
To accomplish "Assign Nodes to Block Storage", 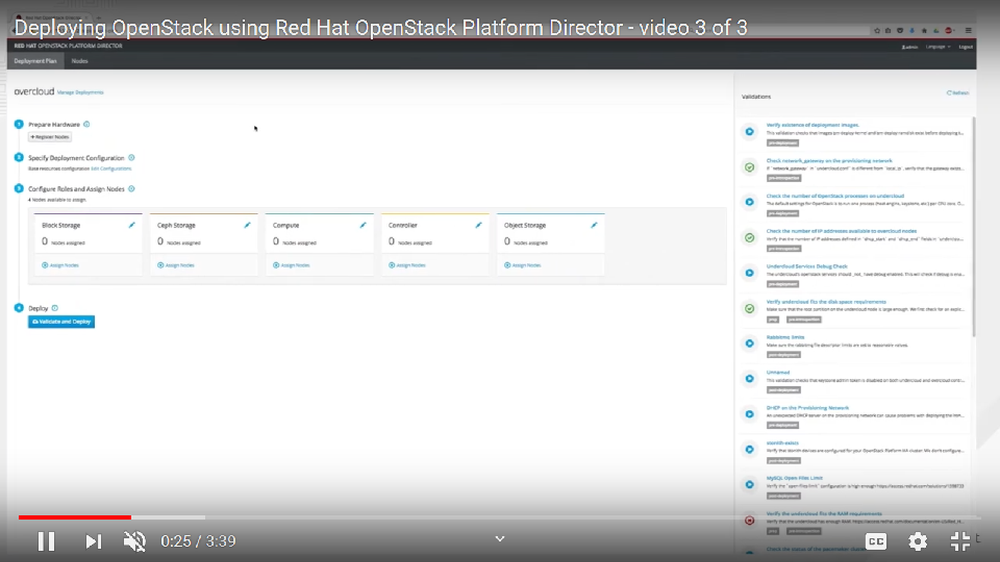I will 61,265.
